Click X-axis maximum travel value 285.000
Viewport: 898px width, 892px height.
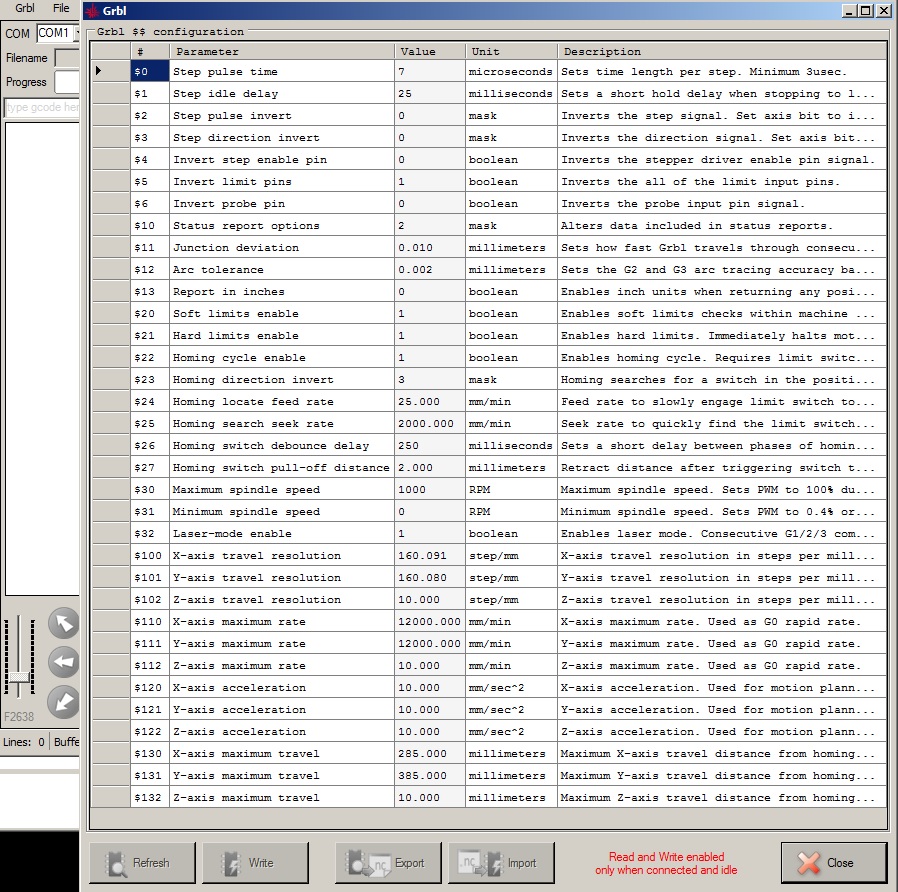[430, 753]
